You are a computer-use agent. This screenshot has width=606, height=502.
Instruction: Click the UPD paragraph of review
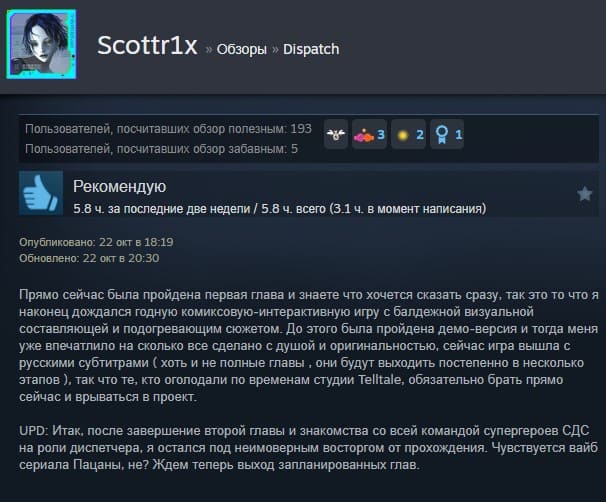click(x=308, y=448)
